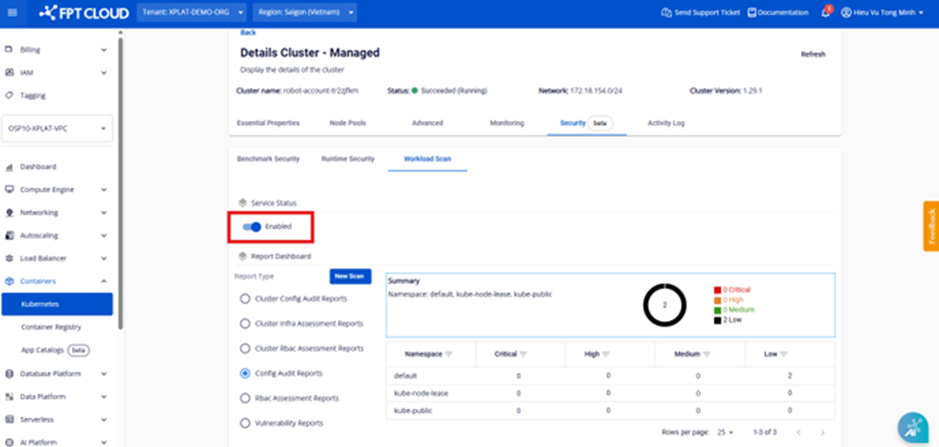
Task: Open the hamburger menu icon
Action: [11, 13]
